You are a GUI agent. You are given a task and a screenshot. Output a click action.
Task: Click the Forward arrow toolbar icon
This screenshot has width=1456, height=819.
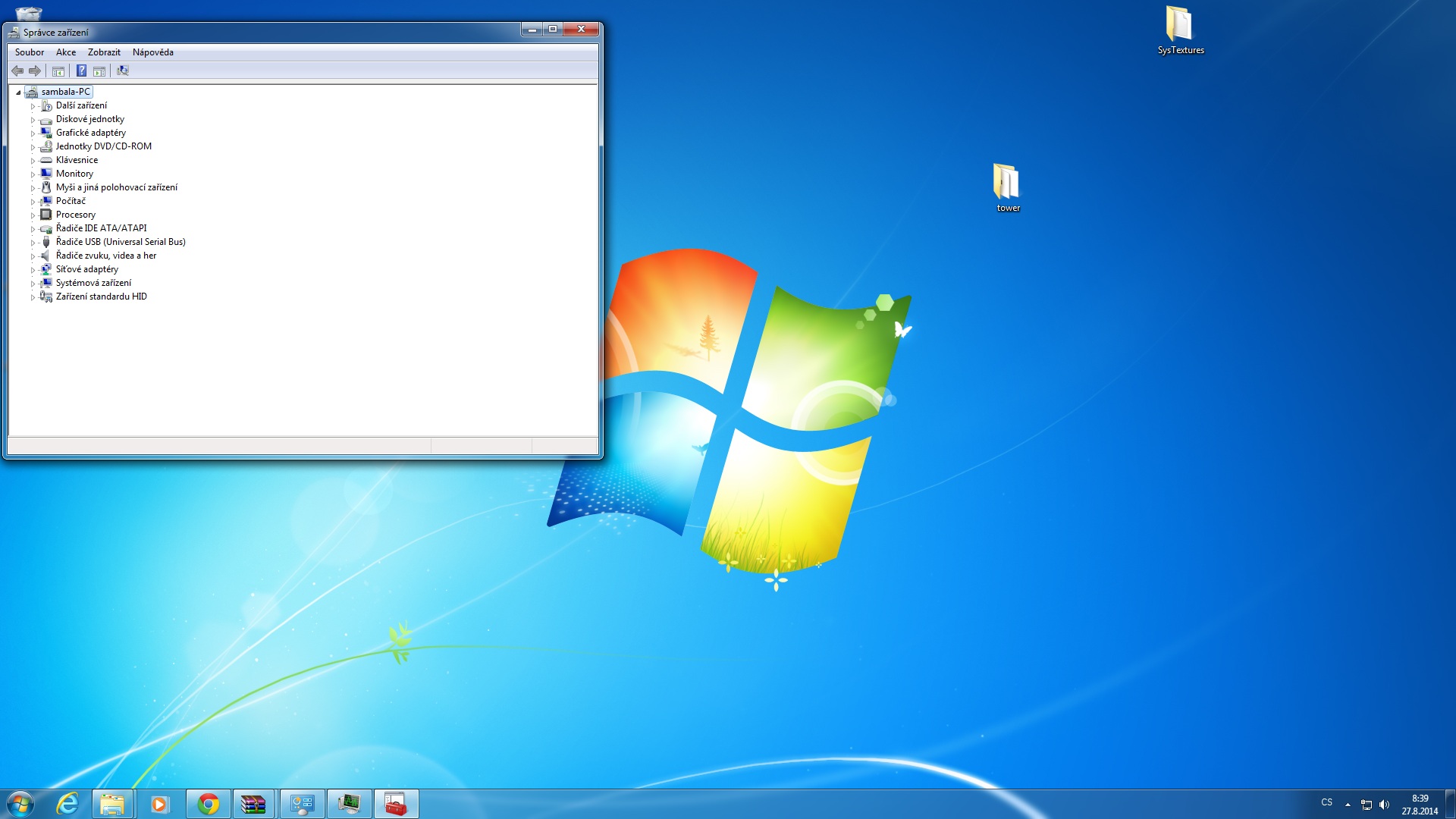click(x=35, y=71)
